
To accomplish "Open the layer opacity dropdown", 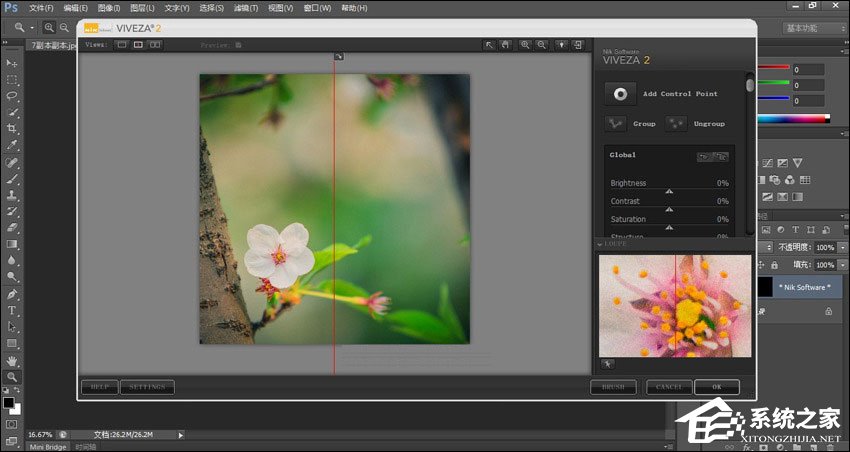I will click(x=841, y=247).
